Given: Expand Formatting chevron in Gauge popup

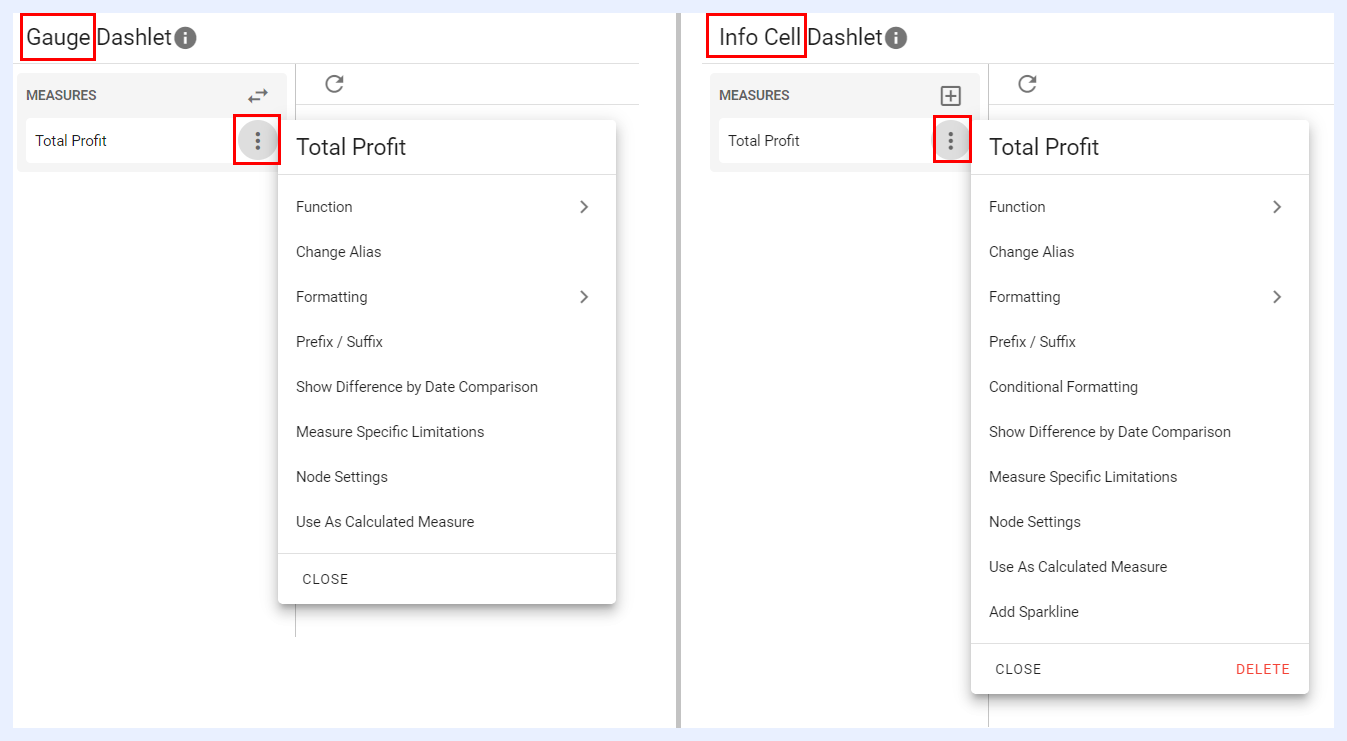Looking at the screenshot, I should click(x=584, y=297).
